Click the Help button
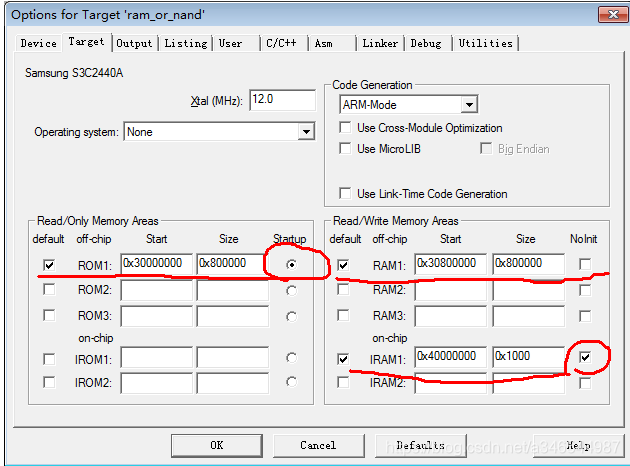 coord(579,446)
